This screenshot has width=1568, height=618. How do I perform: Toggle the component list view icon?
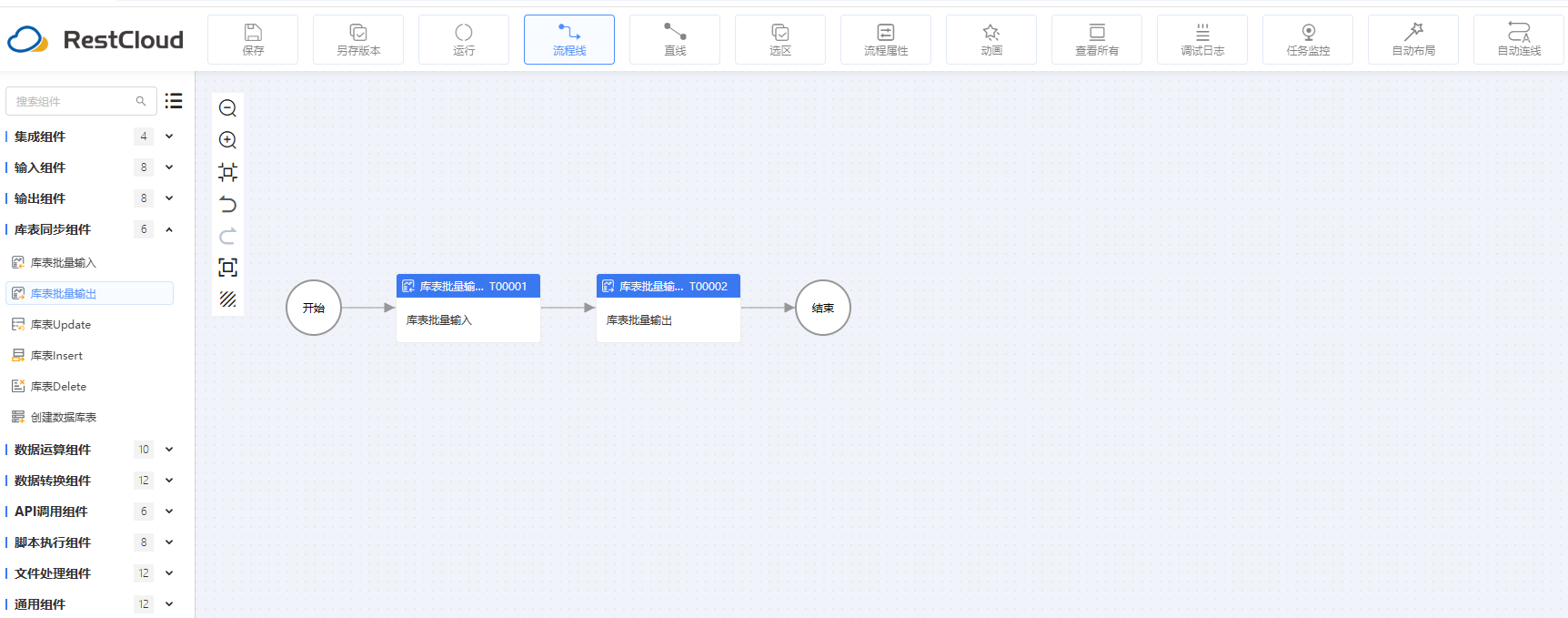tap(174, 101)
